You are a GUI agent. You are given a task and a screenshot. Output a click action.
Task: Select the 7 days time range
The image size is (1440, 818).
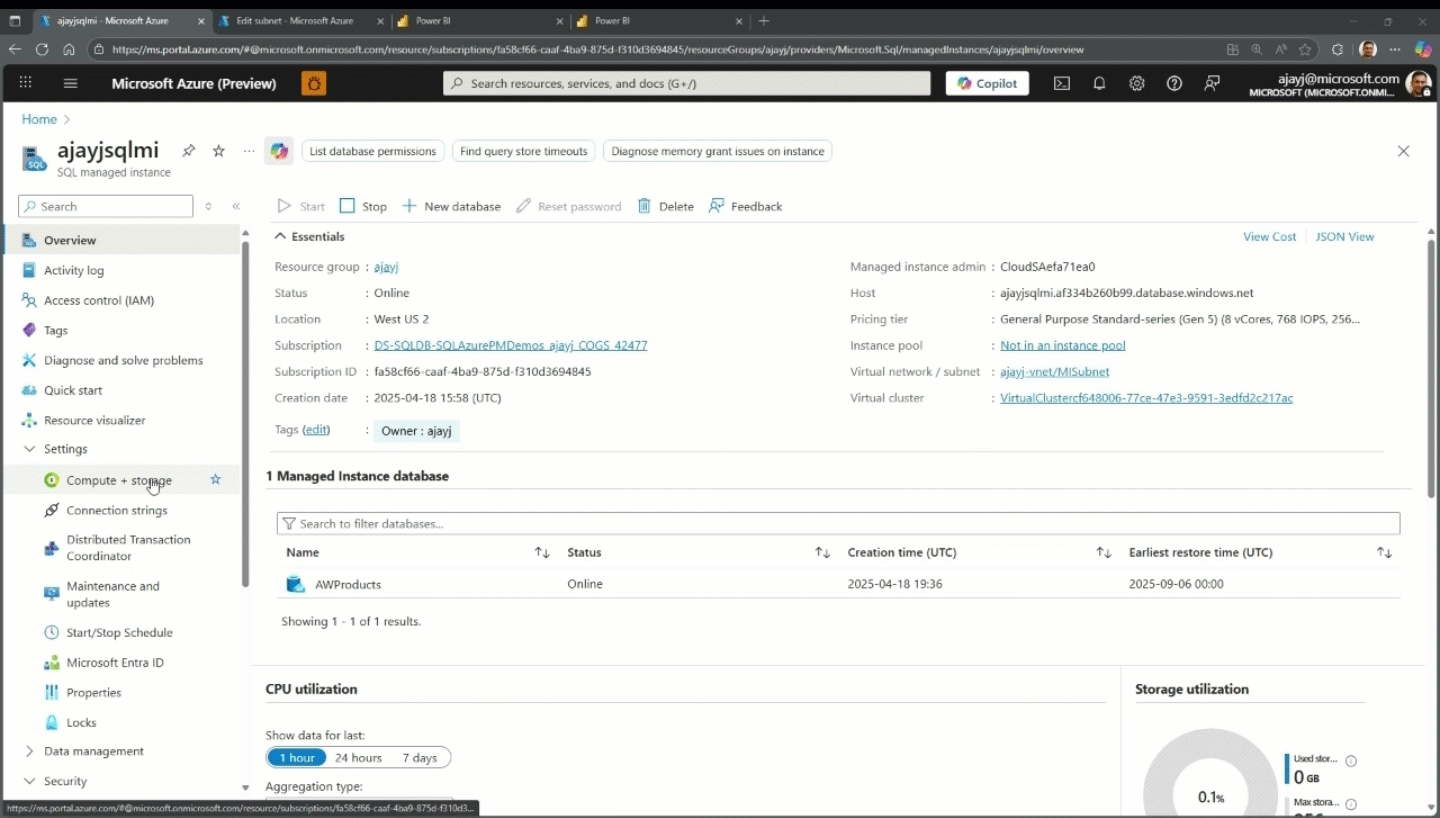[420, 757]
